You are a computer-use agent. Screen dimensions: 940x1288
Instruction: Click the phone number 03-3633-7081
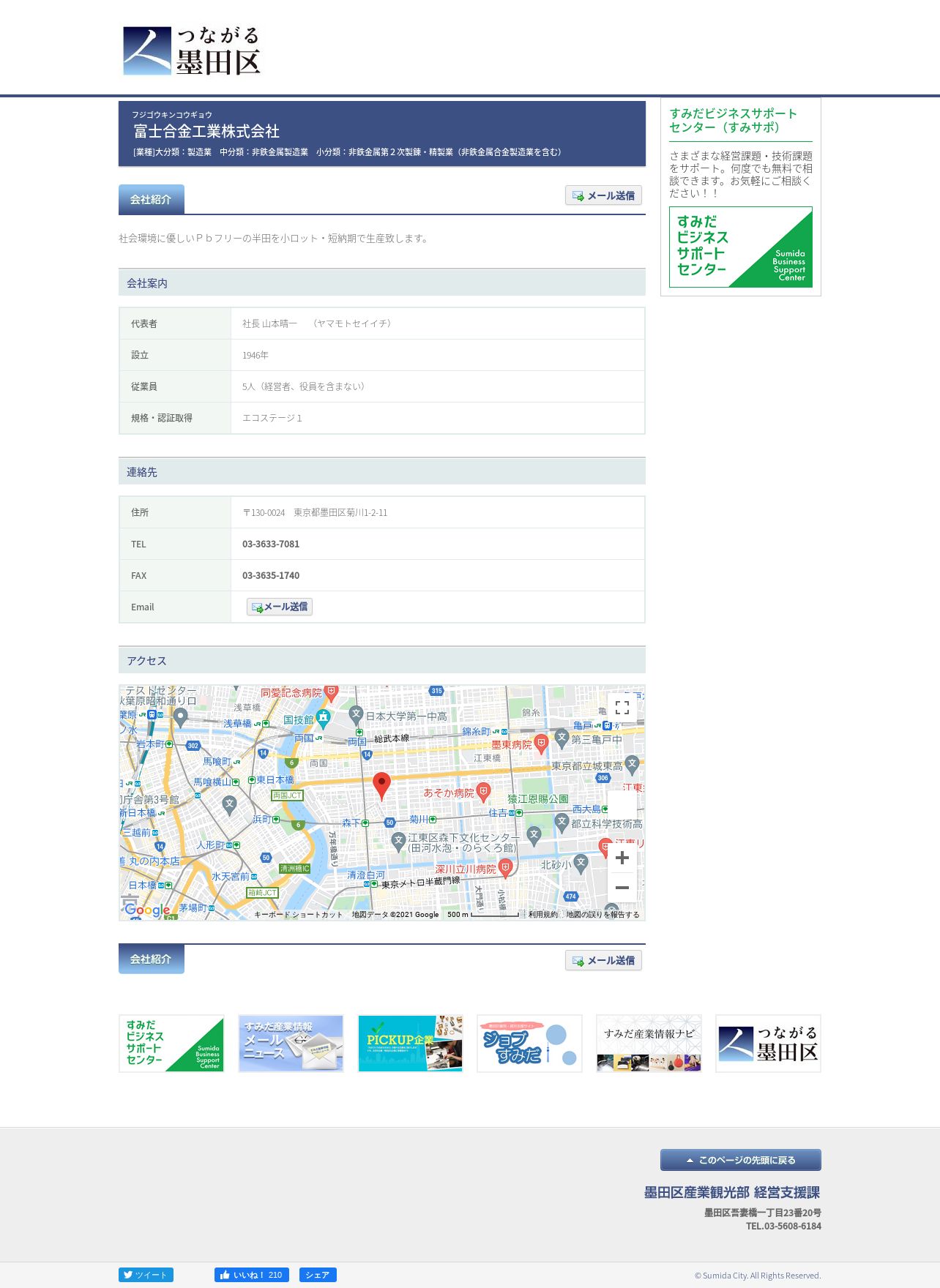pos(271,544)
